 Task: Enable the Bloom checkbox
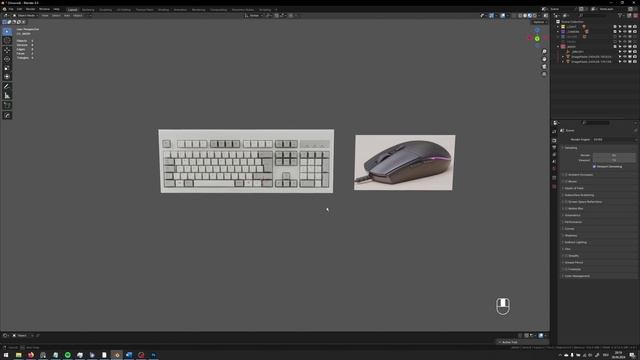pyautogui.click(x=567, y=182)
